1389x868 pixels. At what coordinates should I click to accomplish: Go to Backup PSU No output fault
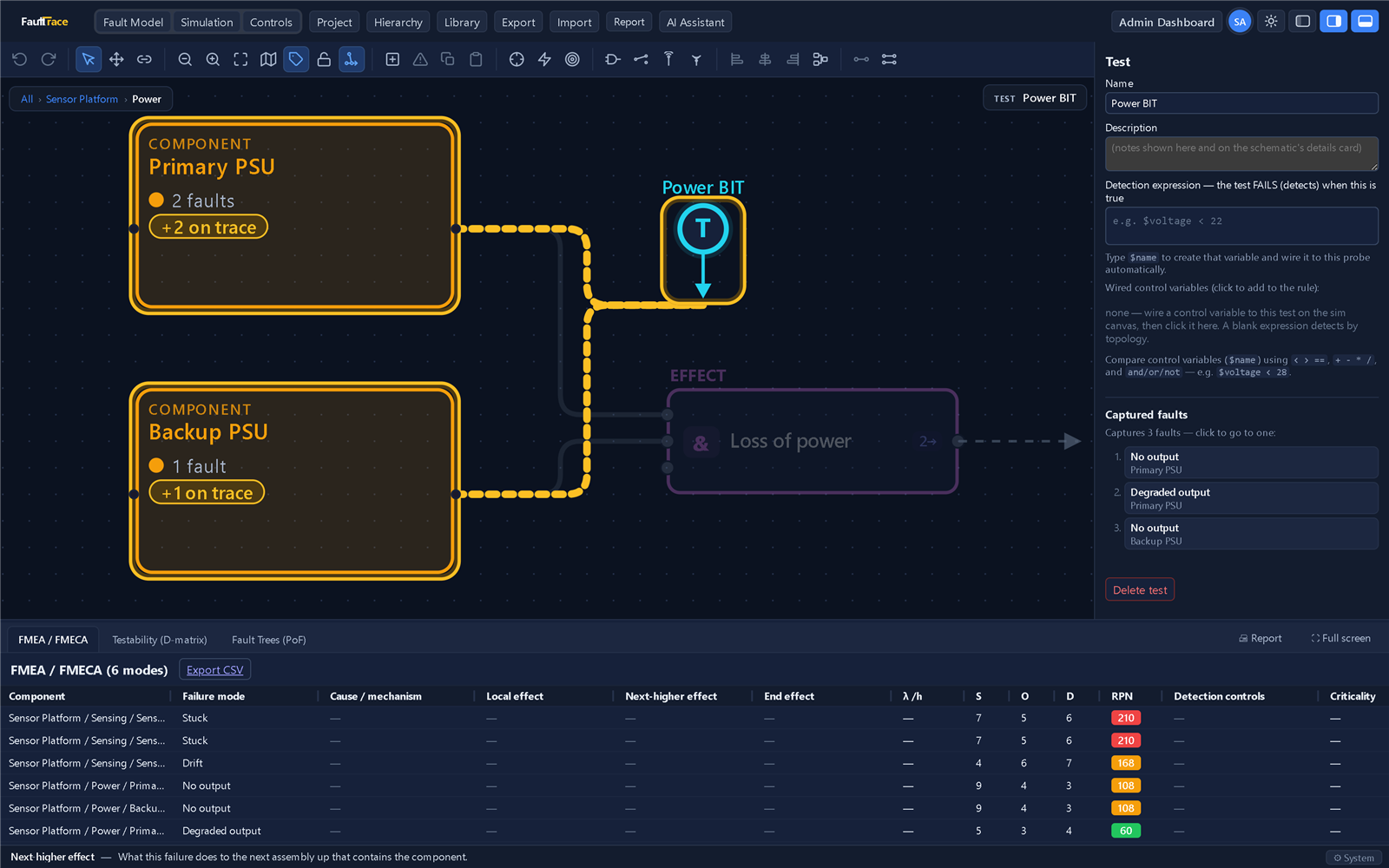[1251, 534]
